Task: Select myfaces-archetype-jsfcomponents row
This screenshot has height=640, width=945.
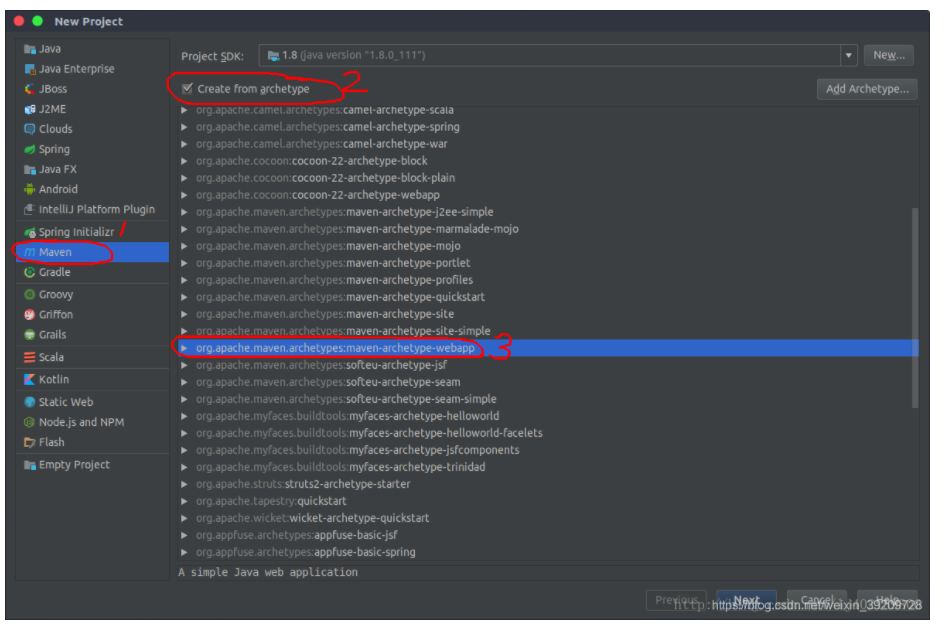Action: (x=548, y=451)
